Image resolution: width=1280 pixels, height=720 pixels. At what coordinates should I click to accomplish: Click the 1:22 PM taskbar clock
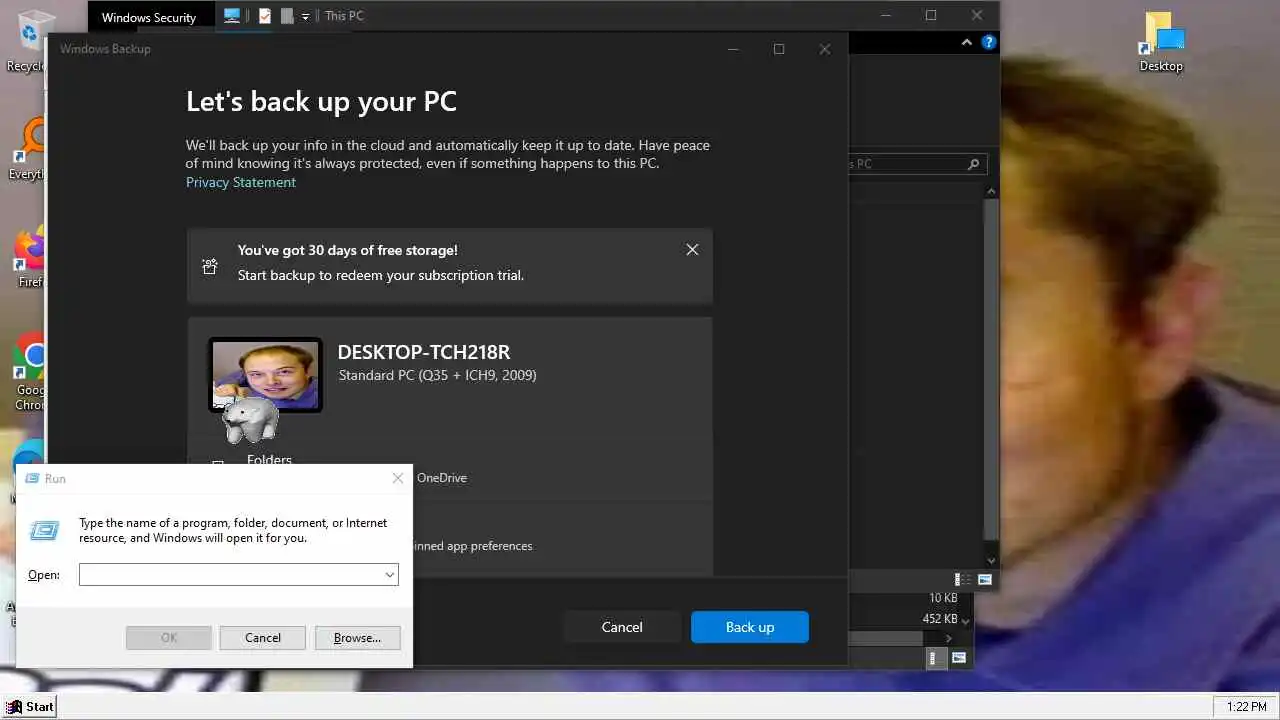1246,707
